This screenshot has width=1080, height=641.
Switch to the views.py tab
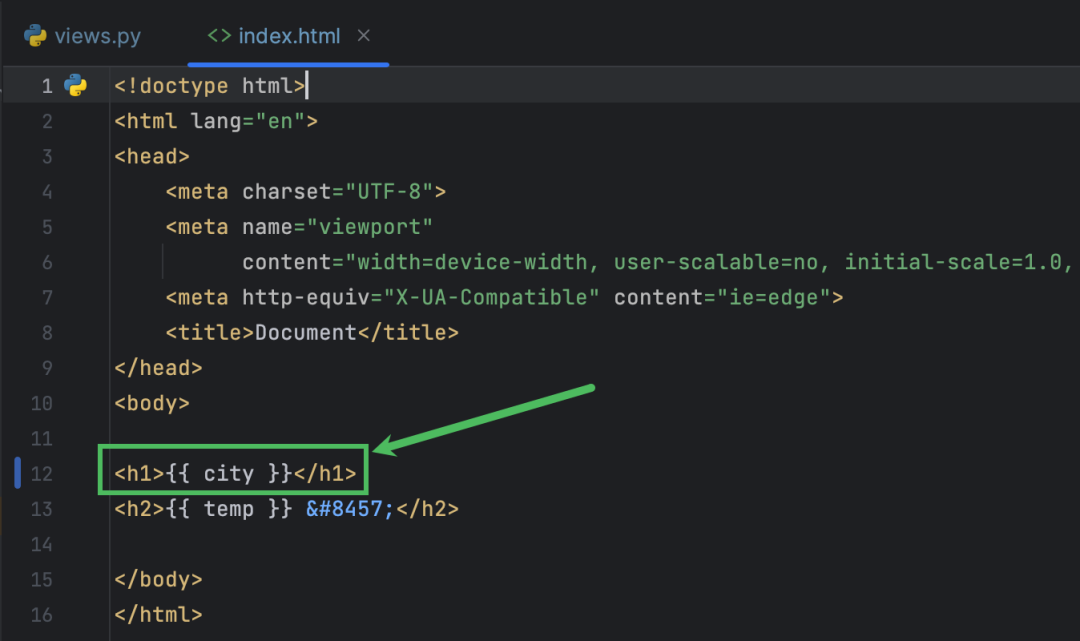coord(83,36)
